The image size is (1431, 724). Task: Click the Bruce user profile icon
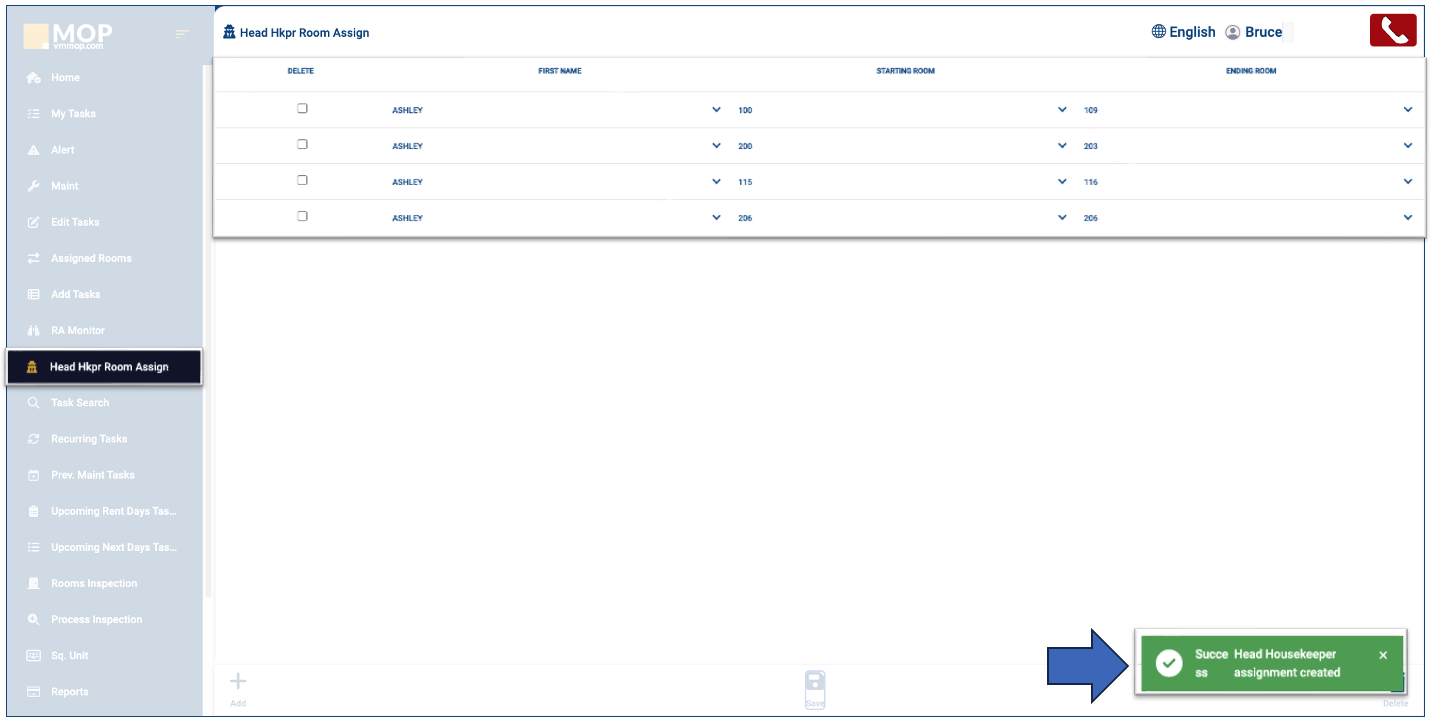coord(1233,32)
